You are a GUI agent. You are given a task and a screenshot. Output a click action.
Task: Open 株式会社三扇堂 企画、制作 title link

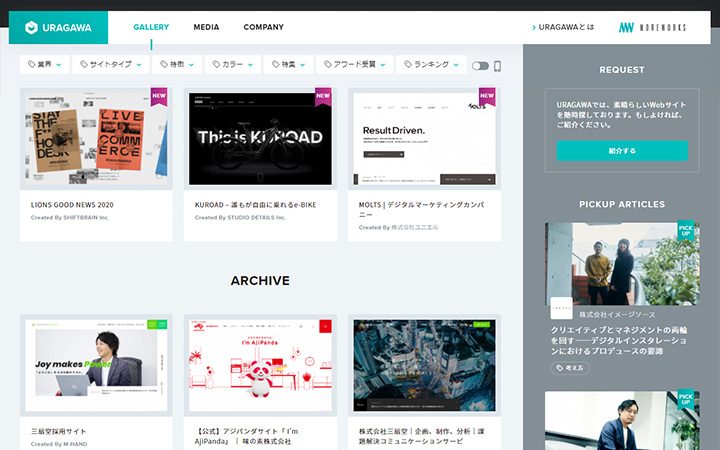[422, 436]
